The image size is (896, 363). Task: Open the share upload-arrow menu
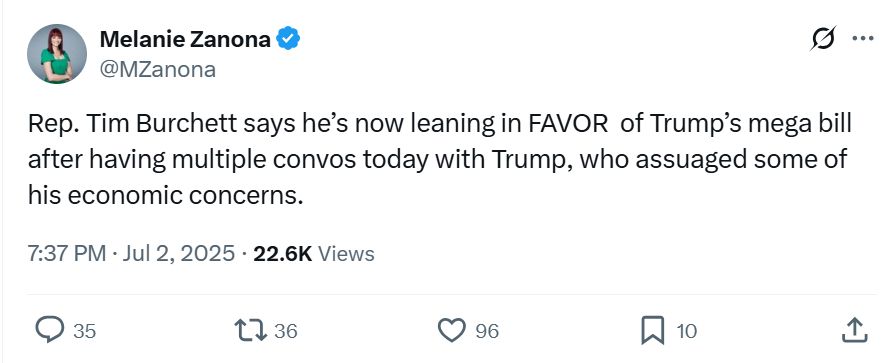pyautogui.click(x=855, y=330)
